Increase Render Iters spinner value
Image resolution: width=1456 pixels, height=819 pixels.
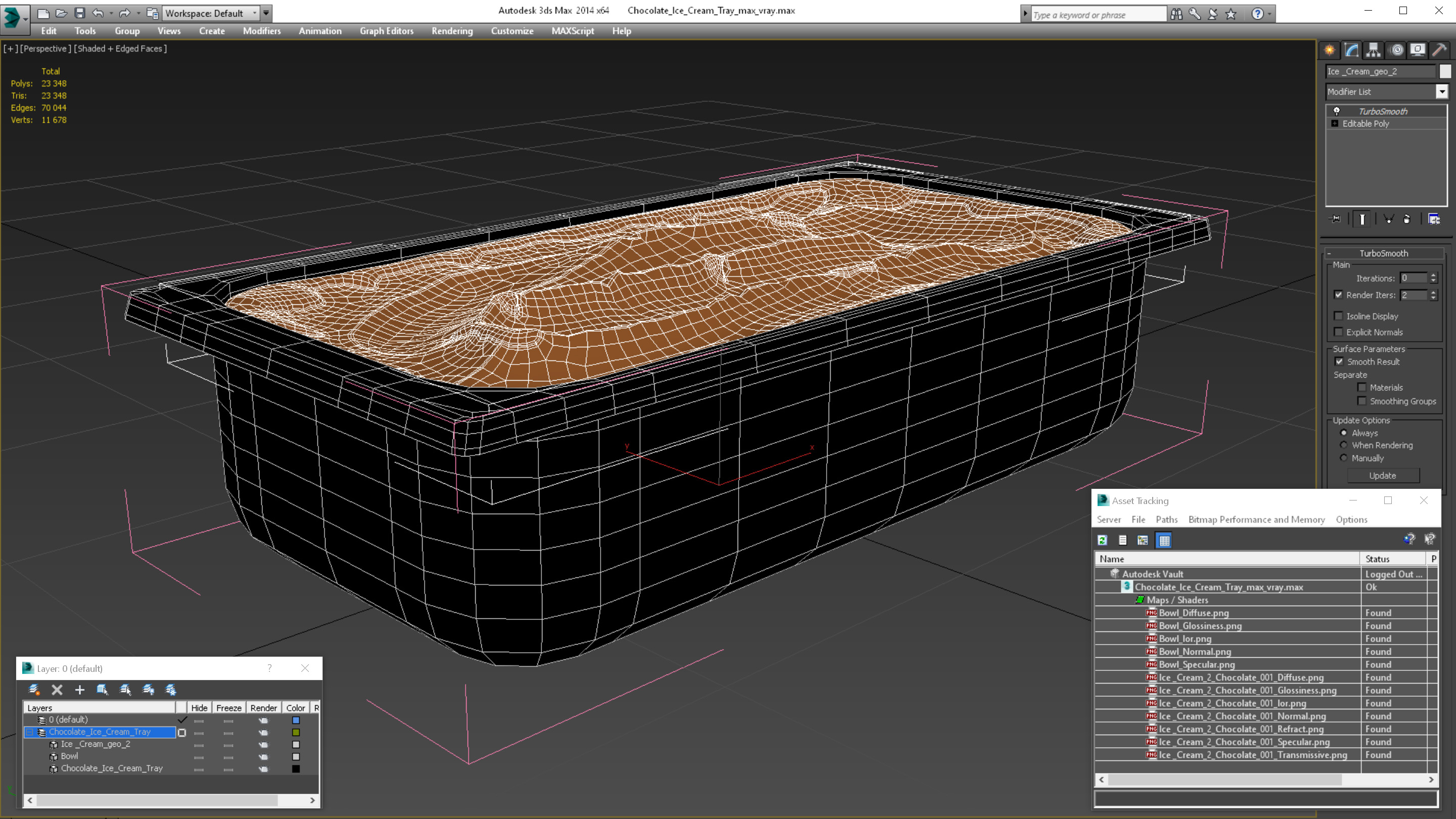pyautogui.click(x=1433, y=292)
